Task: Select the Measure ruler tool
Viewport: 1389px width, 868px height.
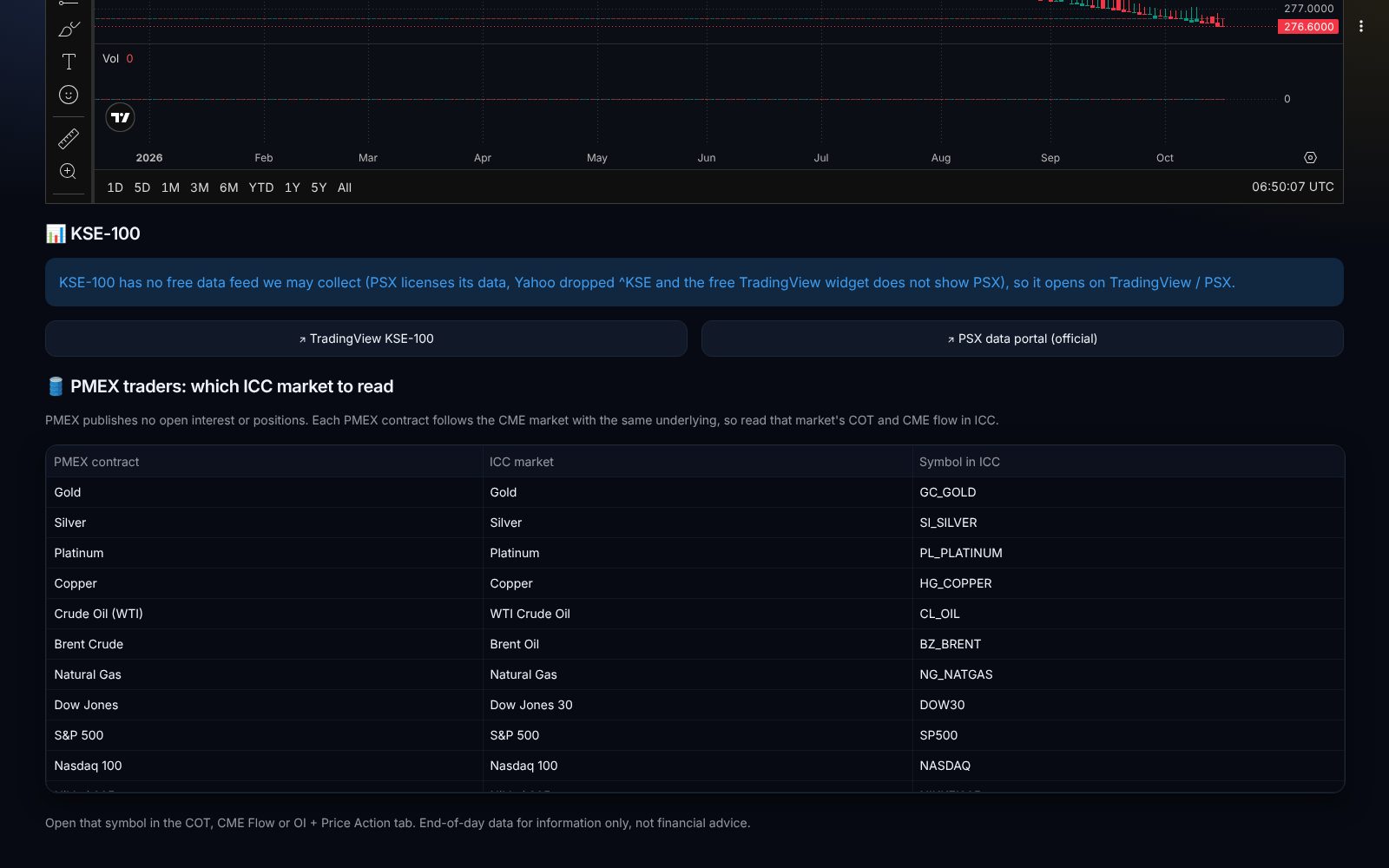Action: [69, 138]
